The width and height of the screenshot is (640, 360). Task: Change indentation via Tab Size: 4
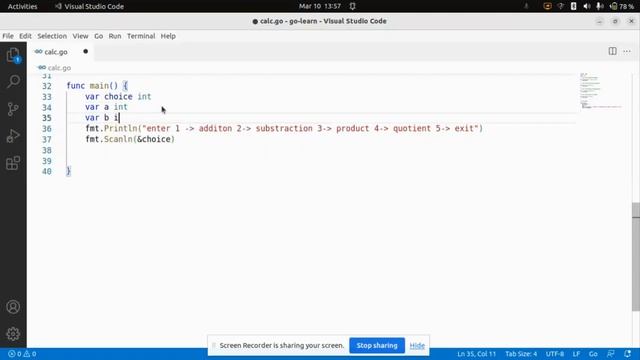[x=521, y=354]
